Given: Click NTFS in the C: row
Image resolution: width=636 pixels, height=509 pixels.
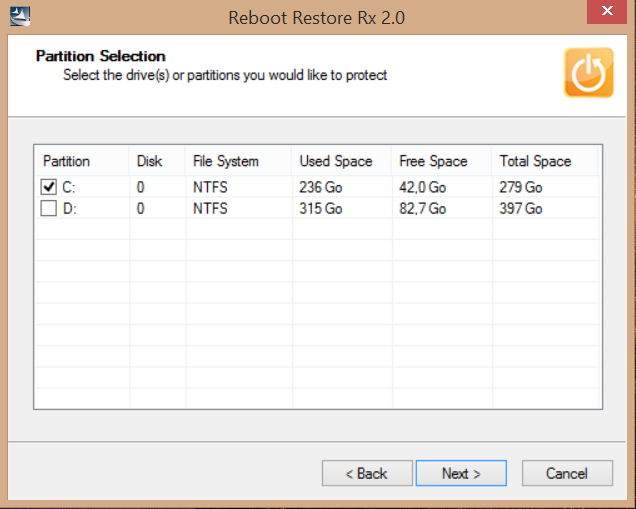Looking at the screenshot, I should (x=210, y=187).
